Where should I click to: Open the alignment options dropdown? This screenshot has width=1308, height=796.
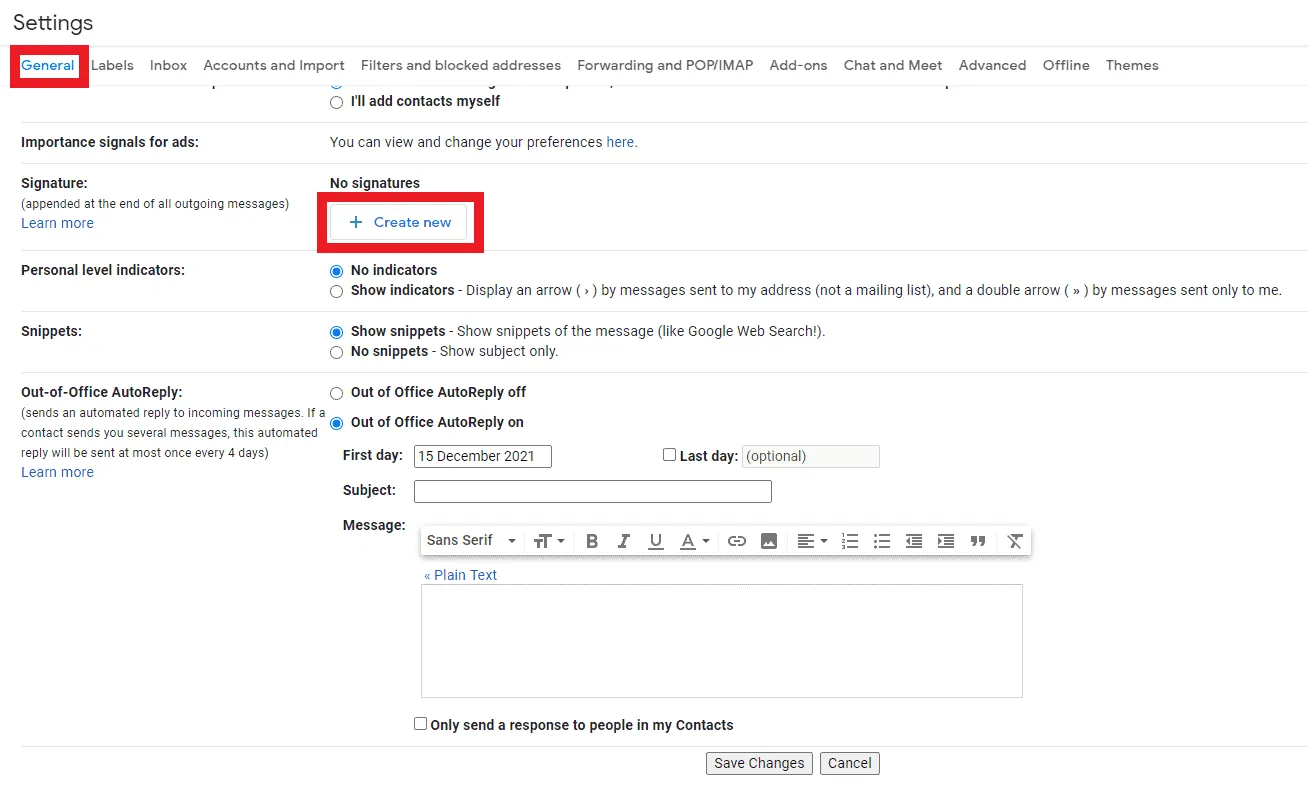pos(812,541)
